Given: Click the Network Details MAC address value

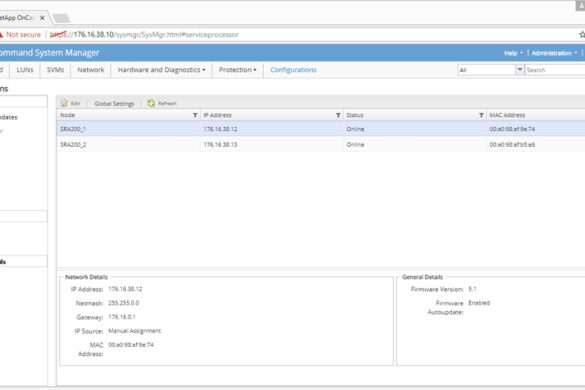Looking at the screenshot, I should [131, 344].
